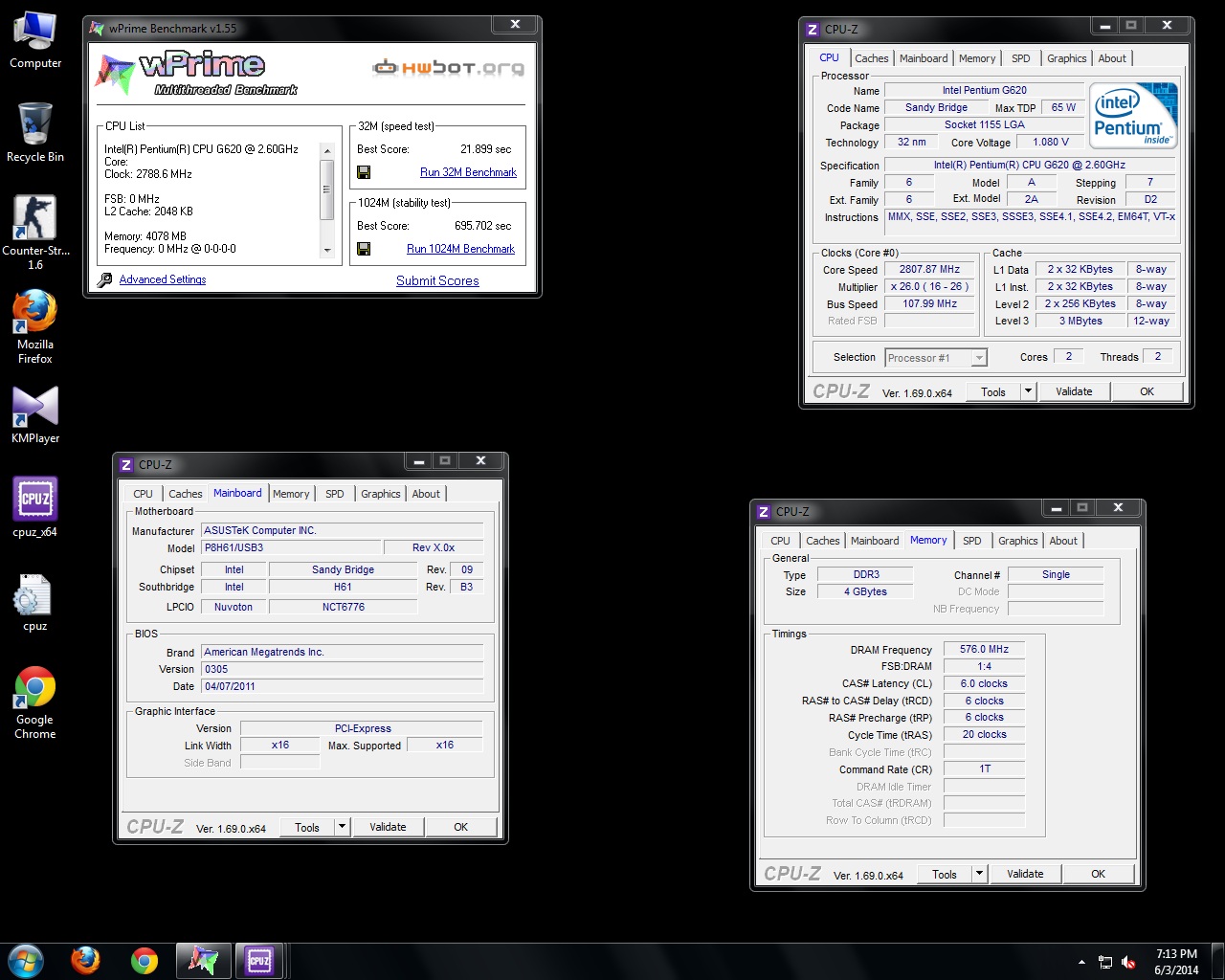The height and width of the screenshot is (980, 1225).
Task: Click the Intel Pentium inside logo
Action: point(1134,116)
